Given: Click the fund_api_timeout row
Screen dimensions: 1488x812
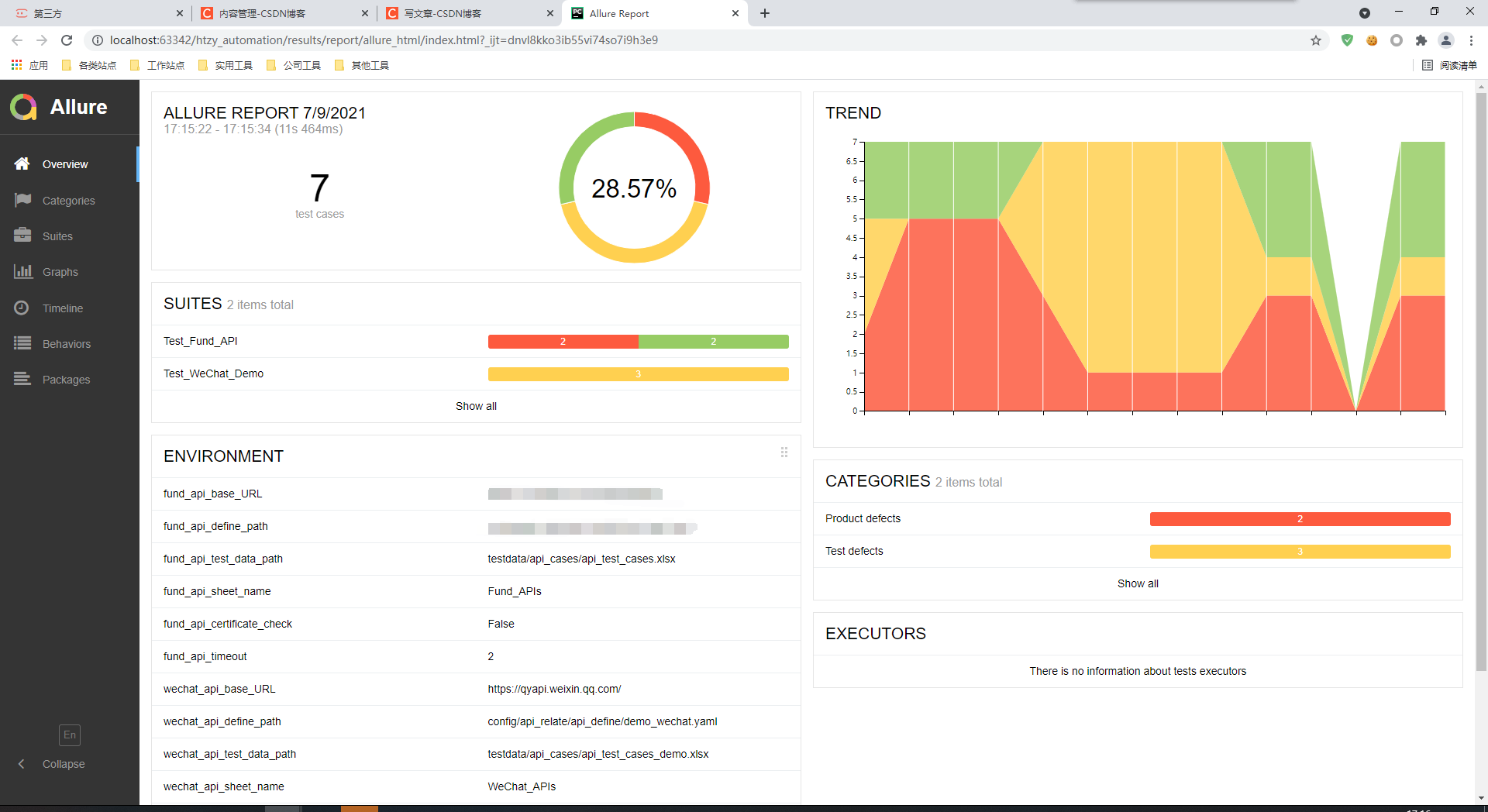Looking at the screenshot, I should coord(476,656).
